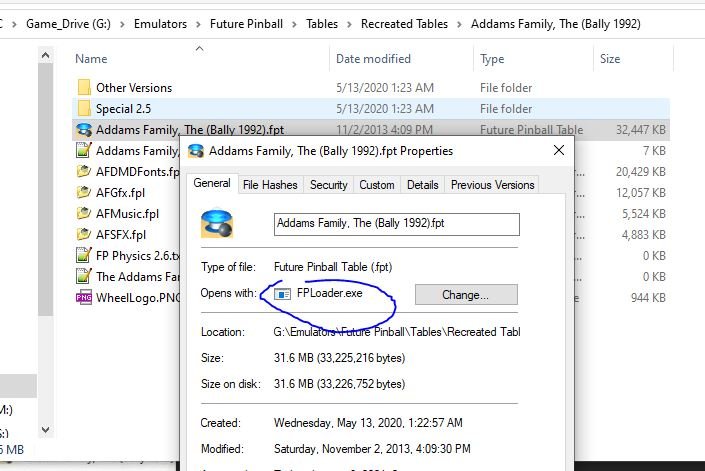Switch to the File Hashes tab
The width and height of the screenshot is (705, 471).
270,185
